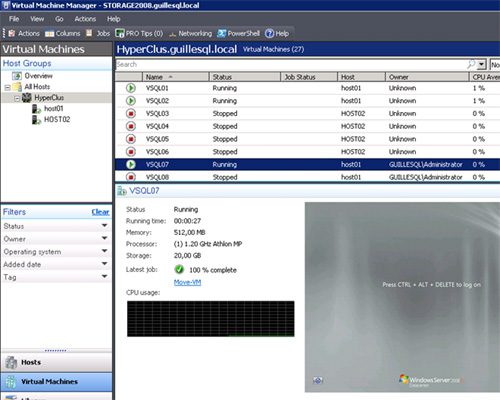Select host01 in the host tree
The width and height of the screenshot is (500, 400).
click(54, 109)
